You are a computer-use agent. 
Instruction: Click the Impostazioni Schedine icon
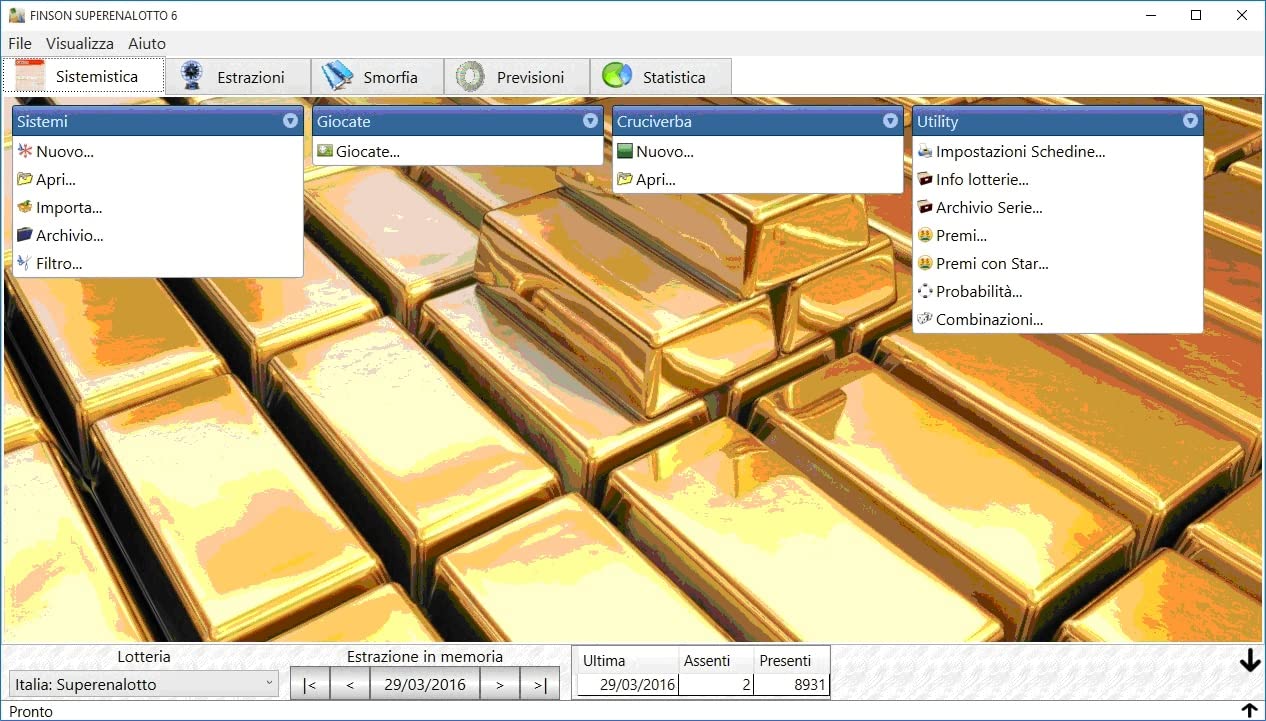coord(925,152)
